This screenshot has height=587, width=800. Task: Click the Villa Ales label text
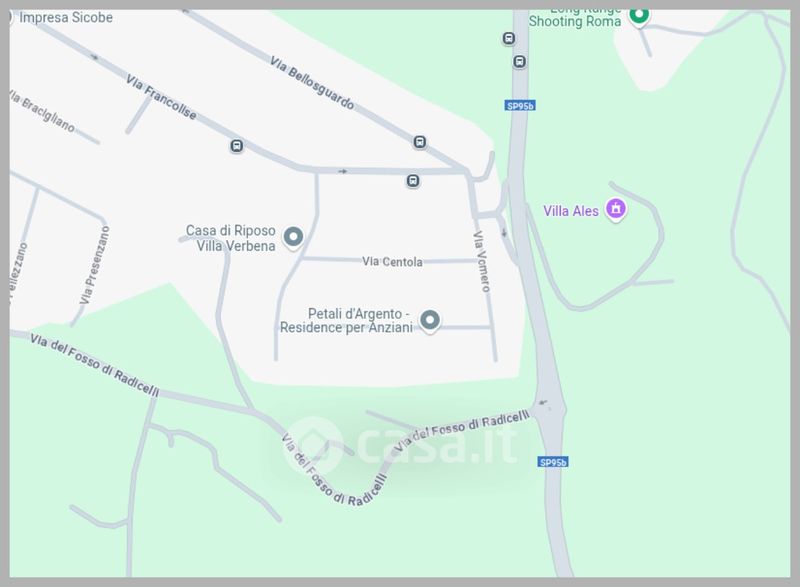[571, 211]
